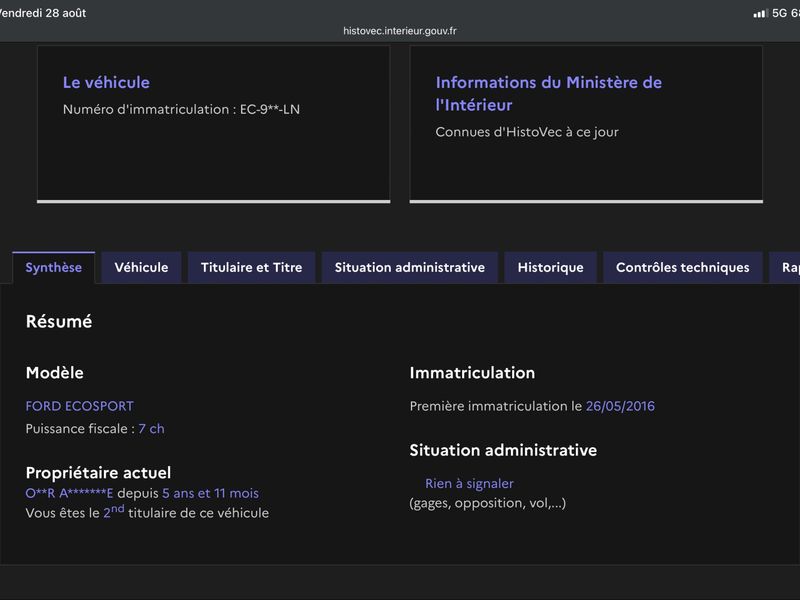Viewport: 800px width, 600px height.
Task: Click the owner name O**R A*******E
Action: coord(69,493)
